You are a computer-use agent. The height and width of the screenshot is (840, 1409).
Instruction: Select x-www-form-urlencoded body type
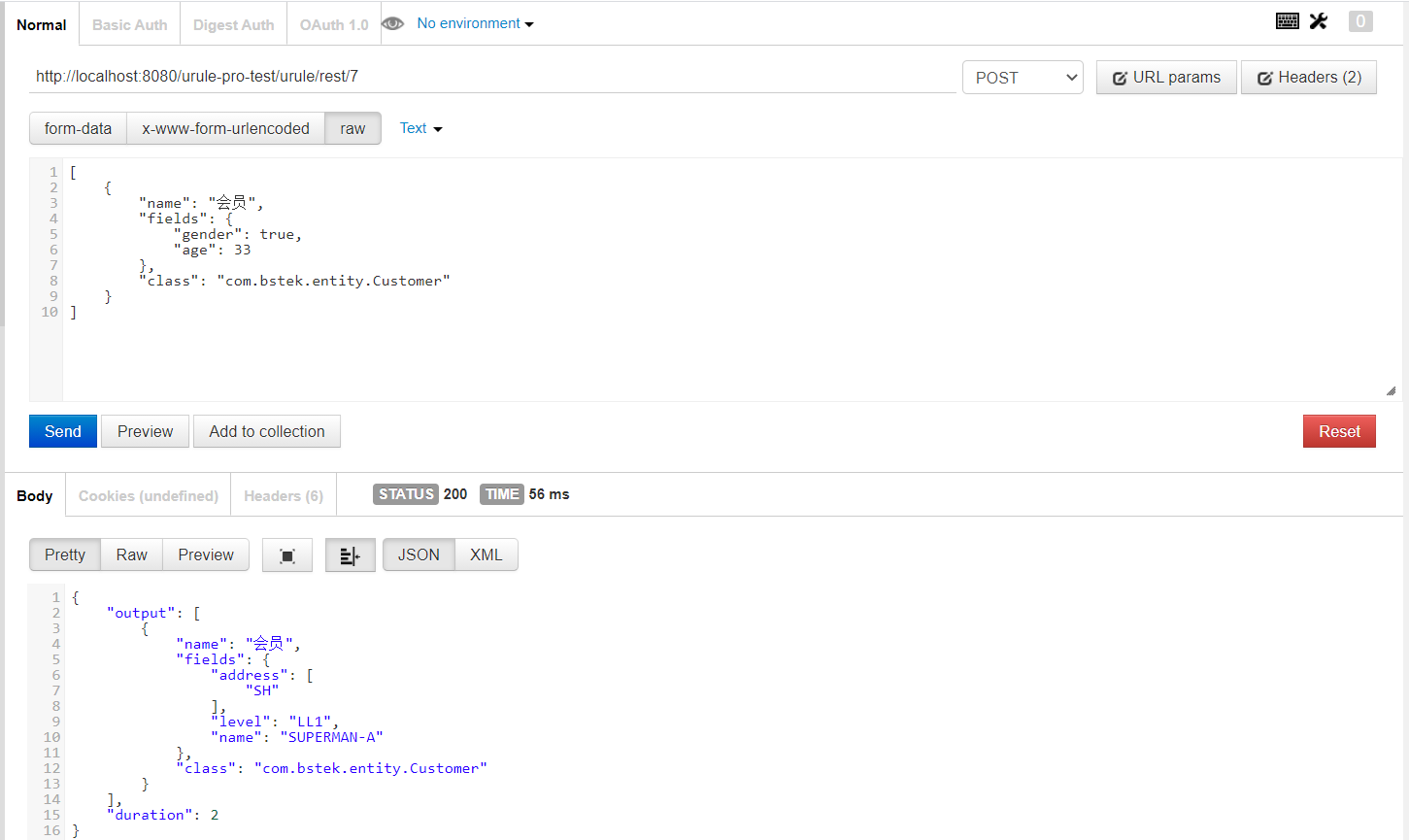pyautogui.click(x=225, y=128)
